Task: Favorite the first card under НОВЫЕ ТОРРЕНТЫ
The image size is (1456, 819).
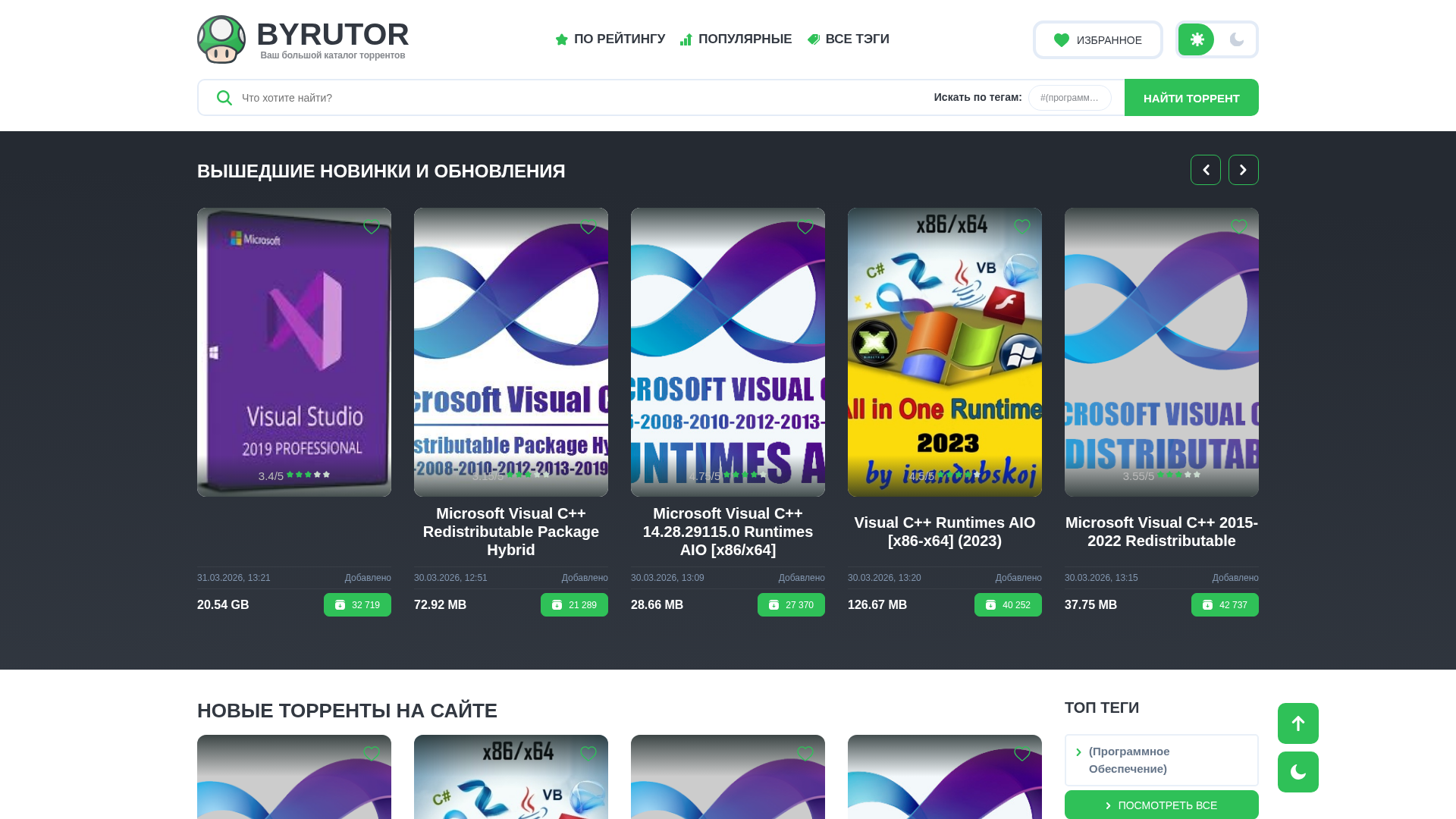Action: (372, 754)
